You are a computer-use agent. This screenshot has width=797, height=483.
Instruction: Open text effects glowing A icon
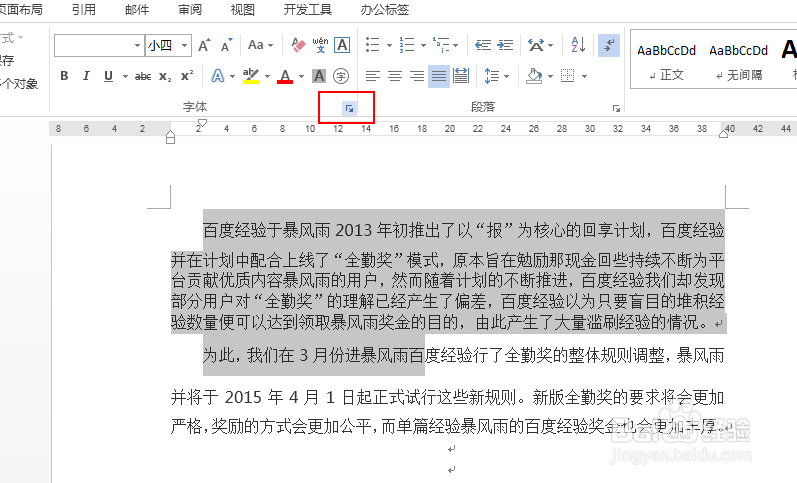[218, 76]
